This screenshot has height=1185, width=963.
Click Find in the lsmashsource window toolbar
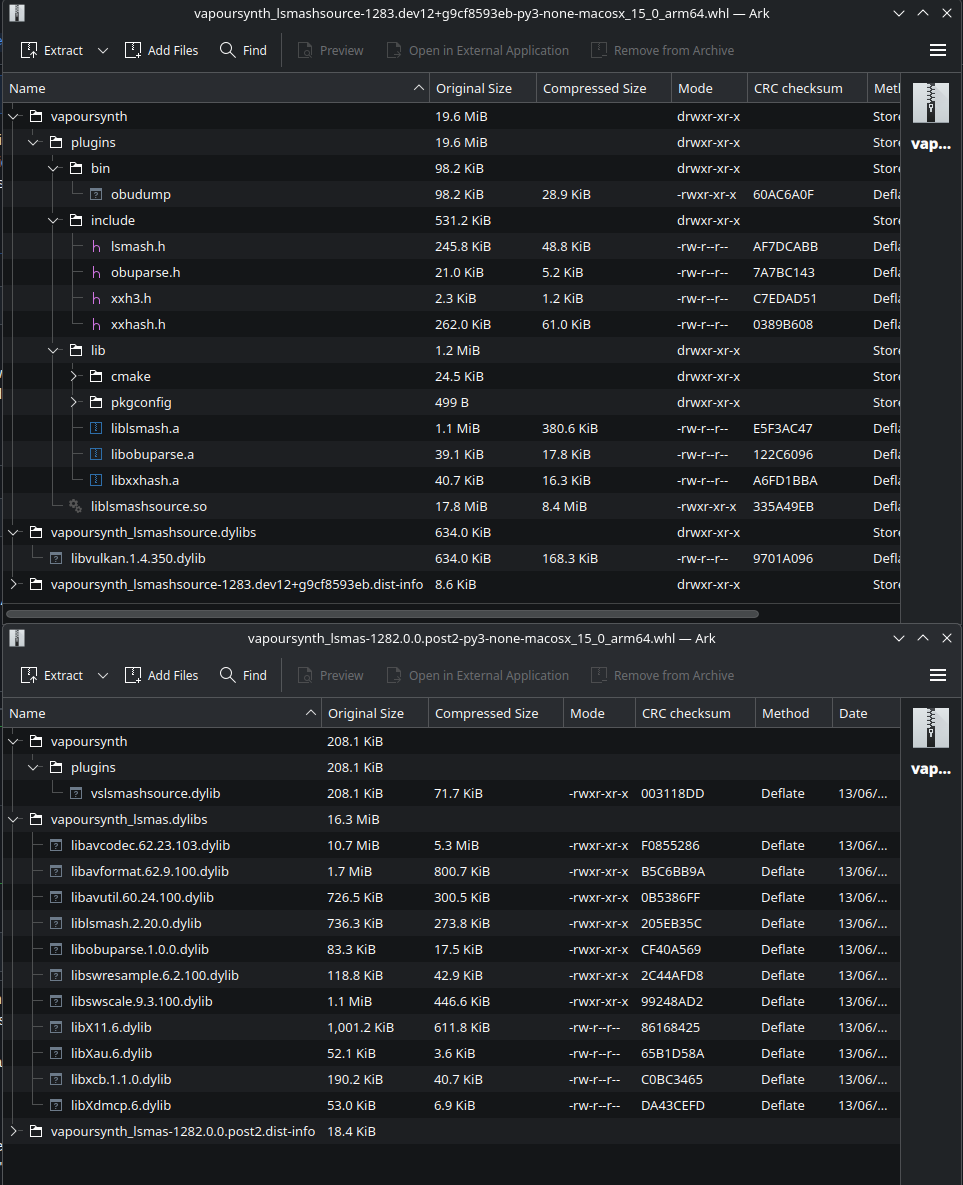(x=243, y=51)
